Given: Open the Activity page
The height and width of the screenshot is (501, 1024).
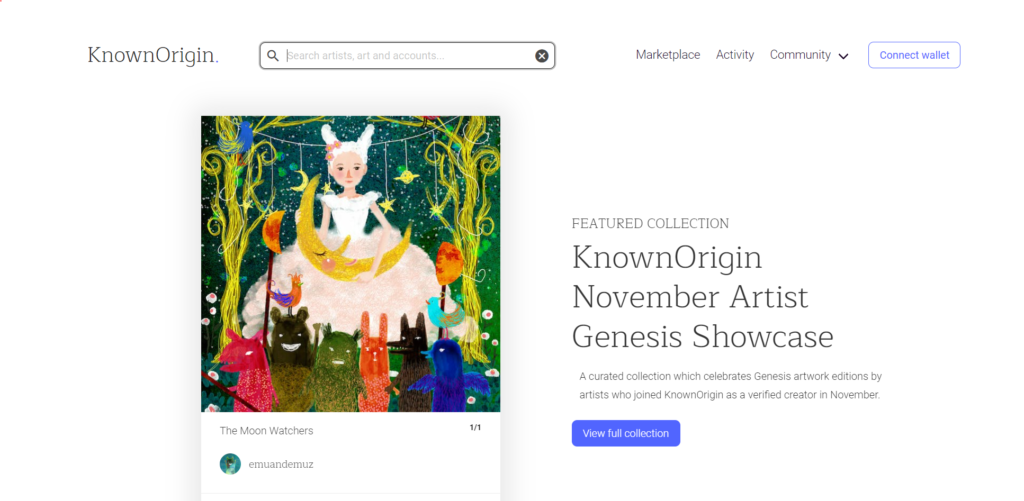Looking at the screenshot, I should pyautogui.click(x=735, y=55).
